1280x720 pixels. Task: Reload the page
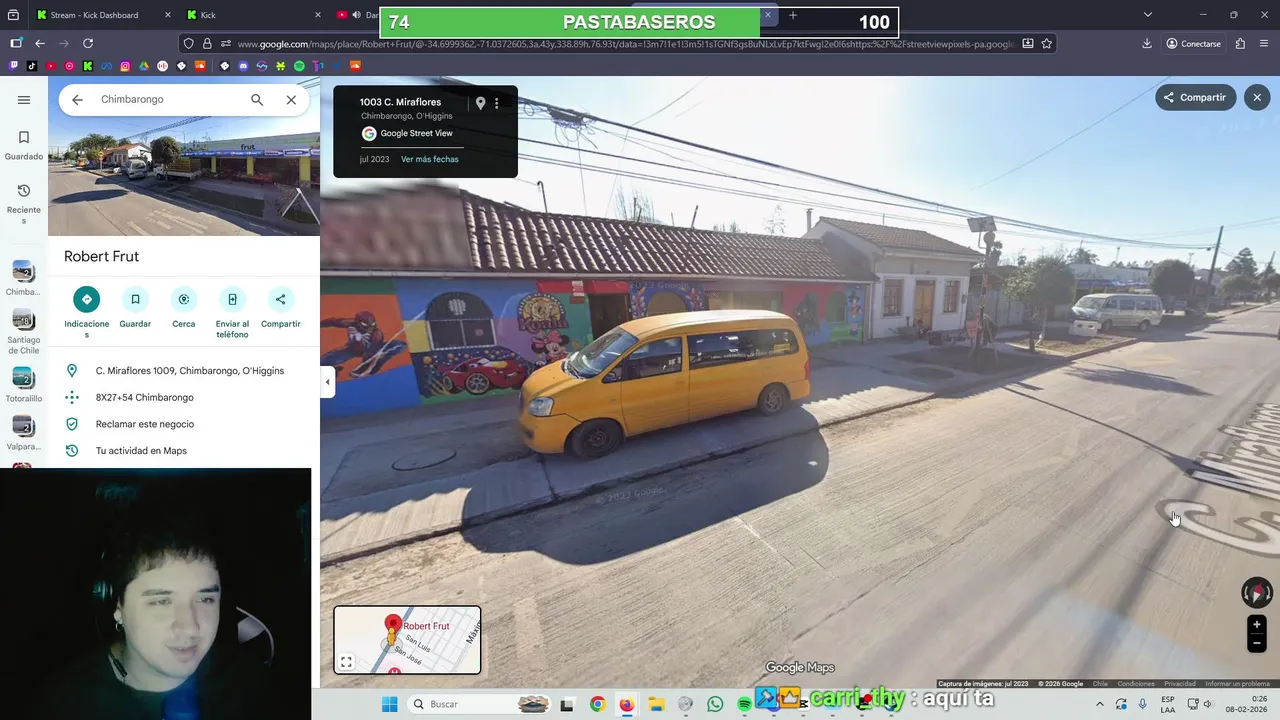coord(88,44)
